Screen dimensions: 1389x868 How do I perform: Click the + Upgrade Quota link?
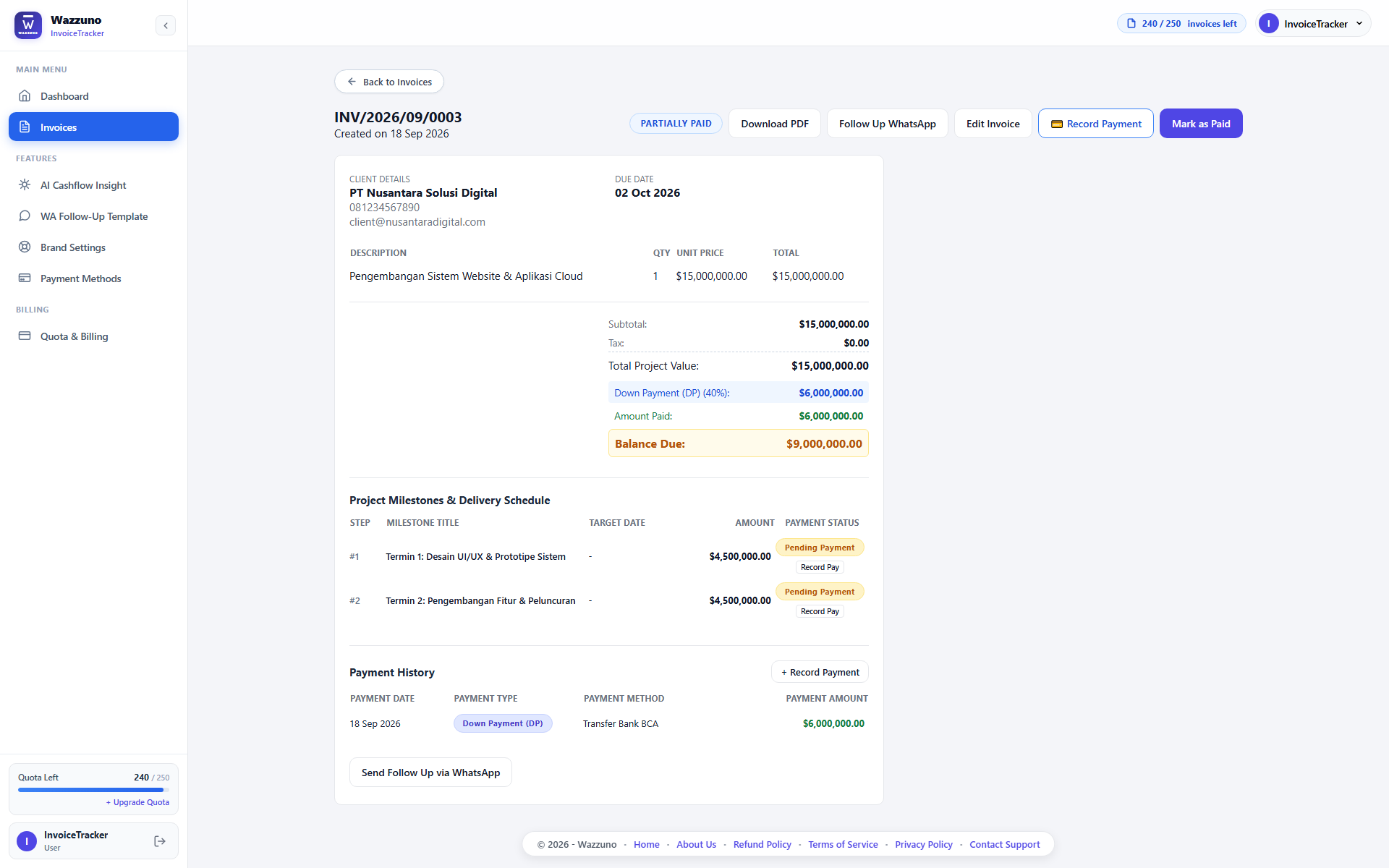137,802
